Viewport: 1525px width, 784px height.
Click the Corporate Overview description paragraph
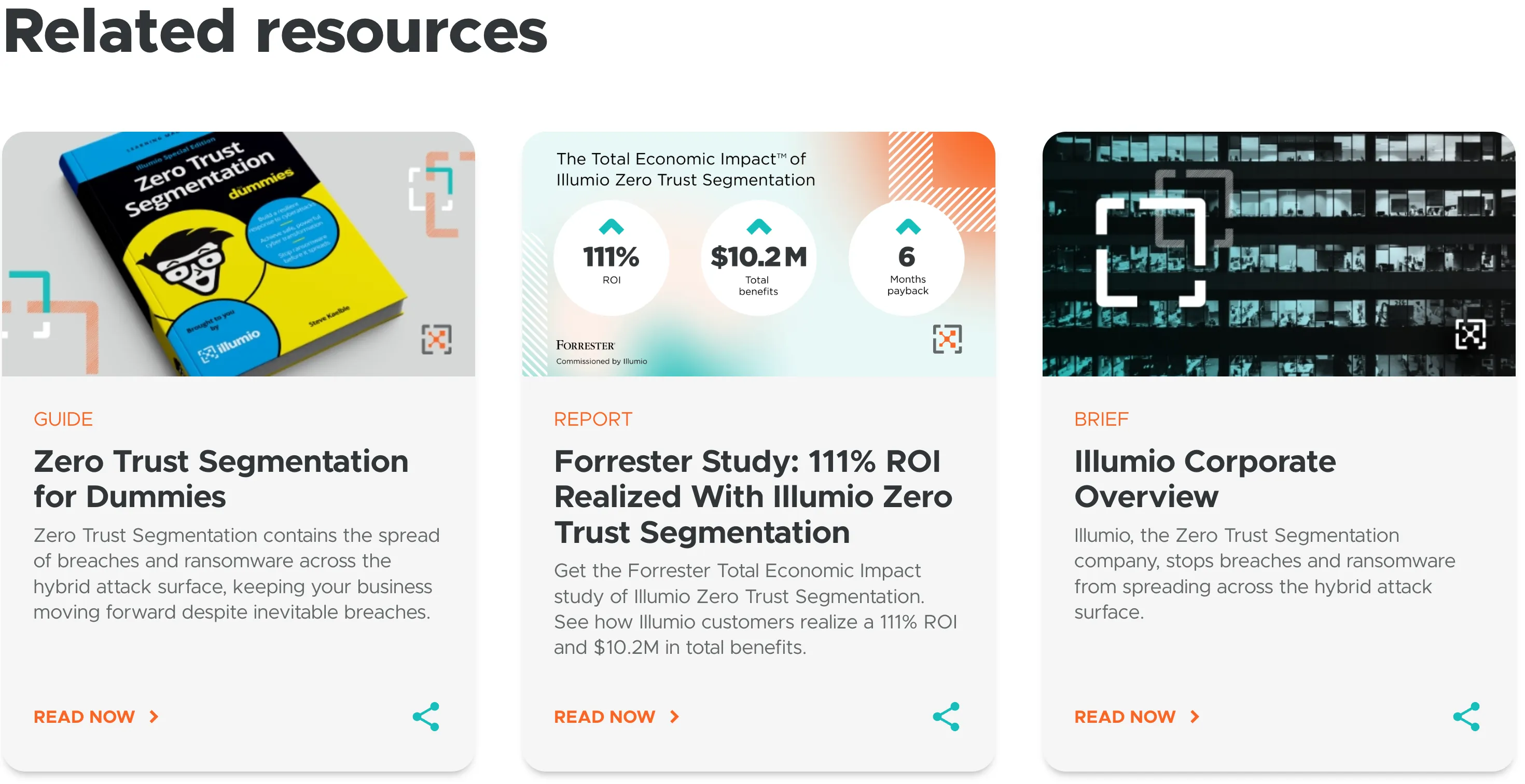click(1265, 573)
